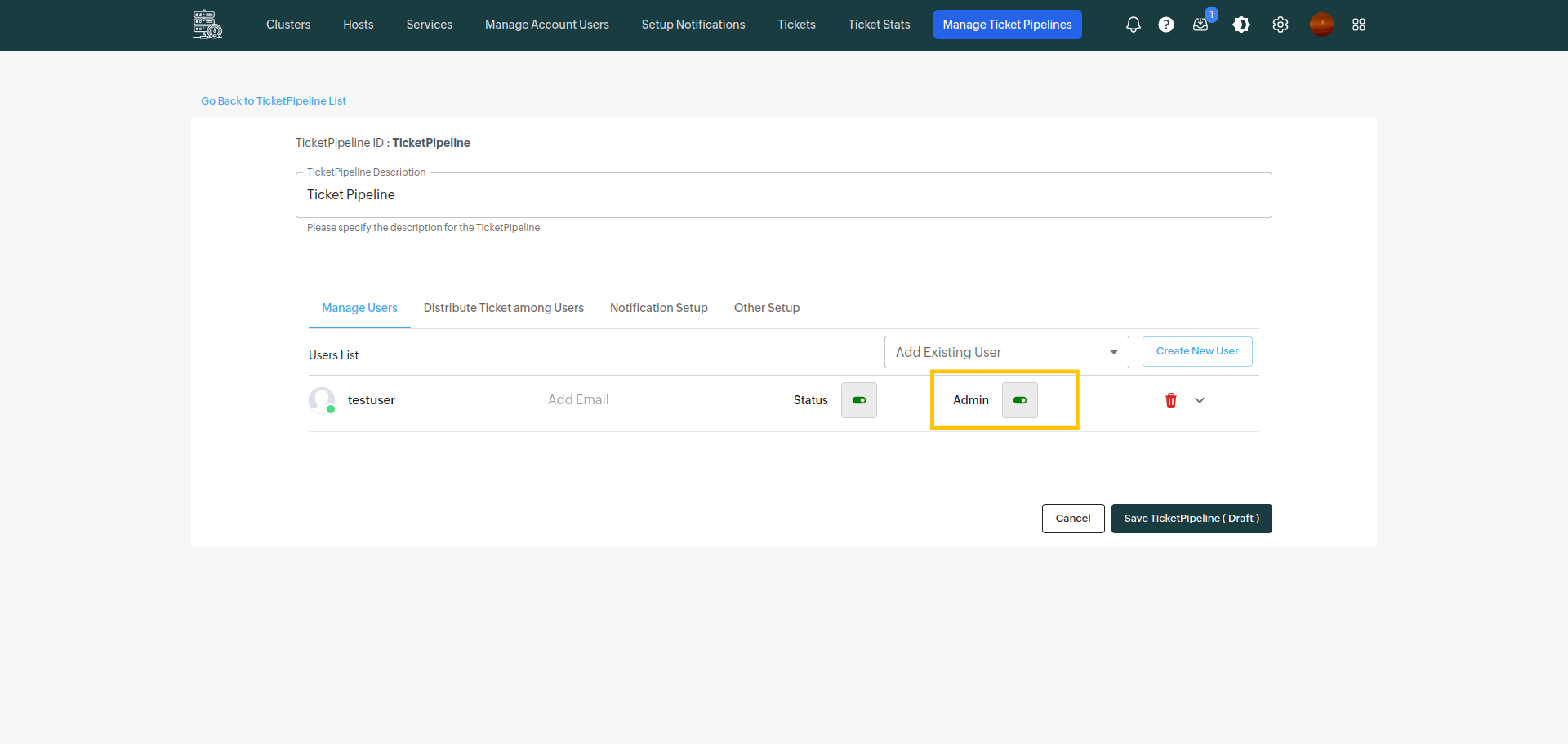Click testuser's avatar icon
The width and height of the screenshot is (1568, 744).
(x=322, y=400)
